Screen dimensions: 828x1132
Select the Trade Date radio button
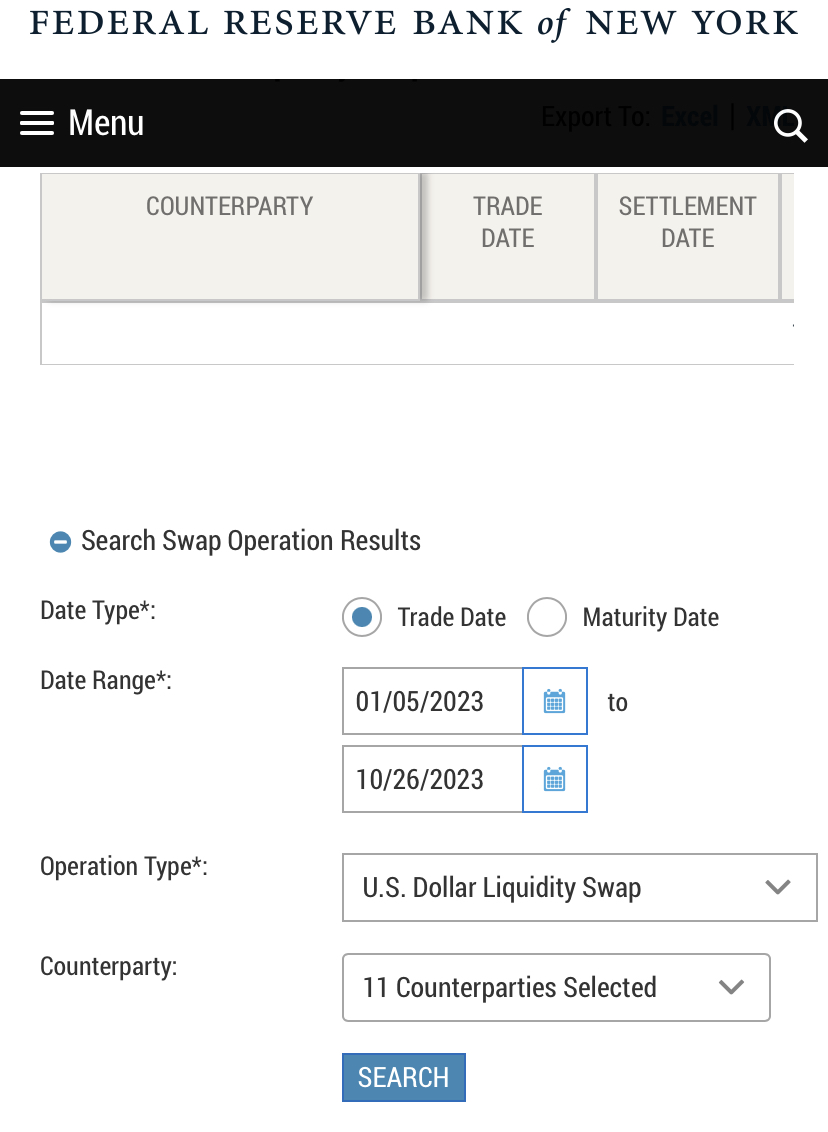362,617
